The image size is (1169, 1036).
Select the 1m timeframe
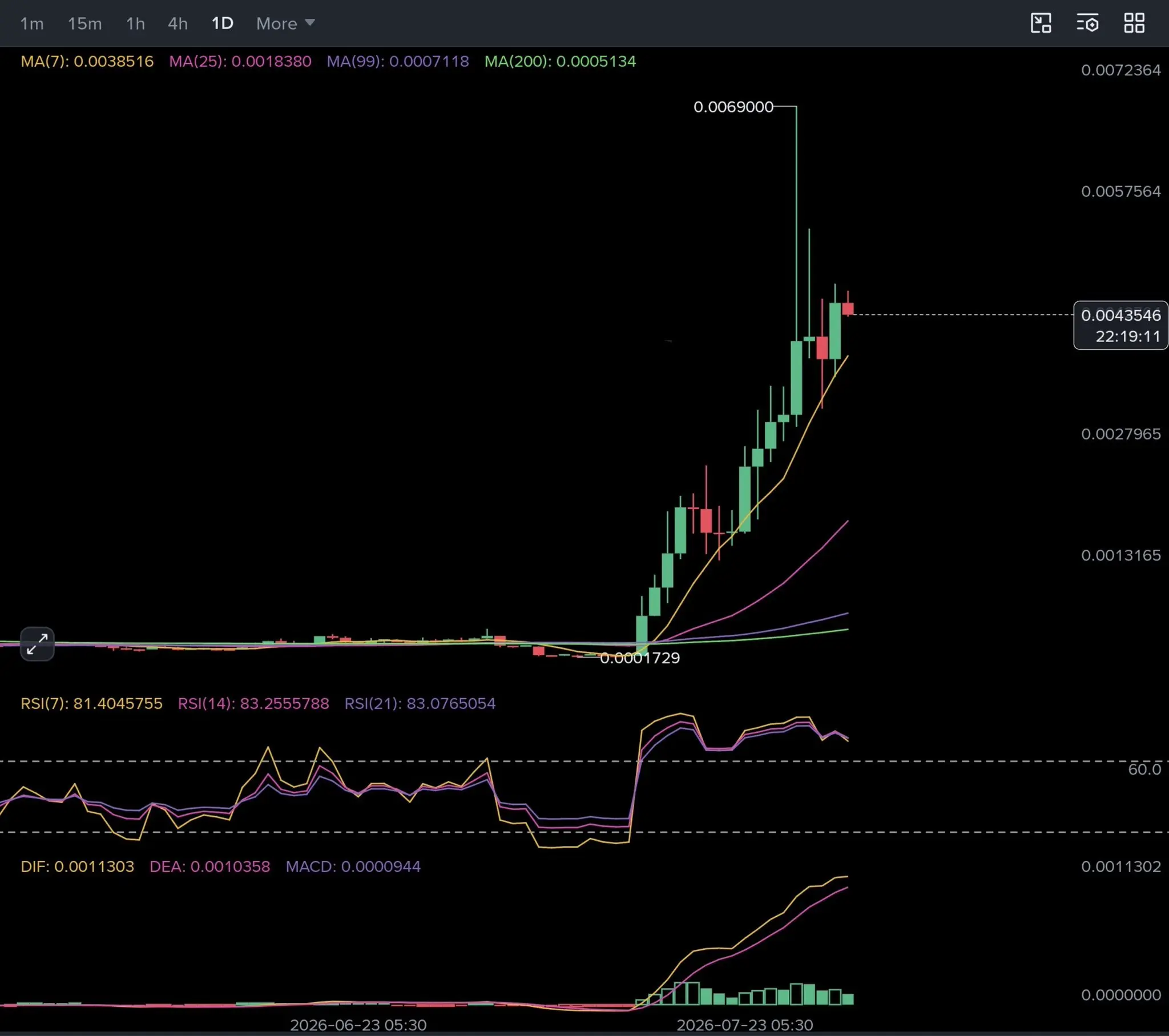[32, 23]
